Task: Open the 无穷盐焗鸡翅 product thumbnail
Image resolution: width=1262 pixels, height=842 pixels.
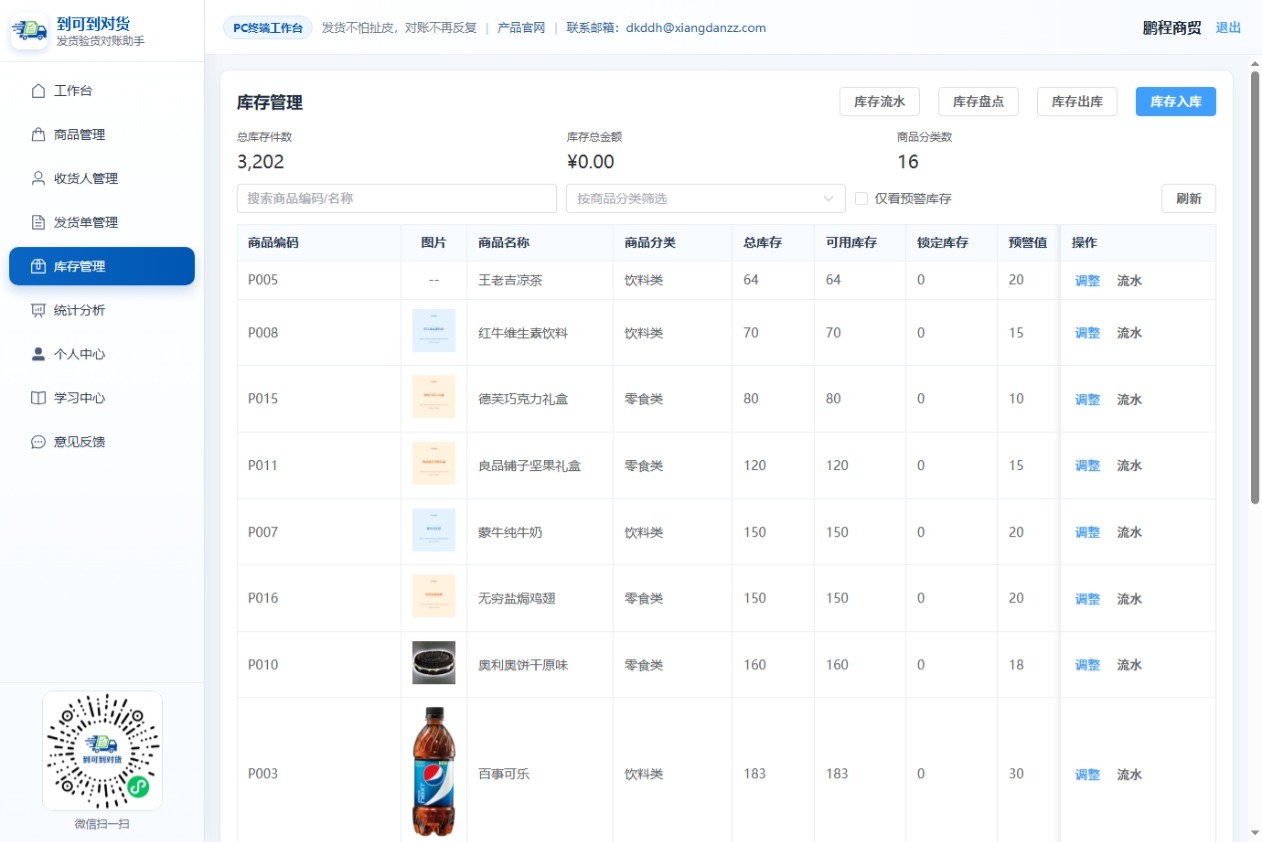Action: 434,597
